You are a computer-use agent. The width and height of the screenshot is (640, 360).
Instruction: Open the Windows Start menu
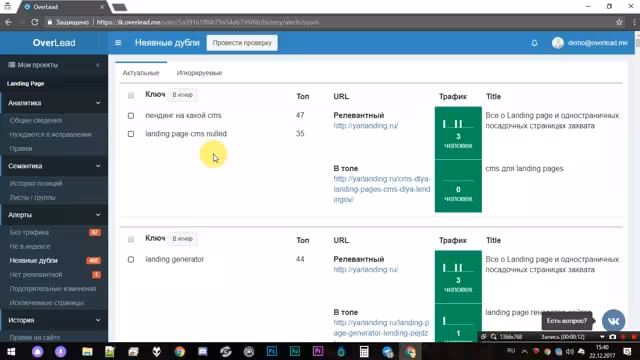(x=11, y=351)
